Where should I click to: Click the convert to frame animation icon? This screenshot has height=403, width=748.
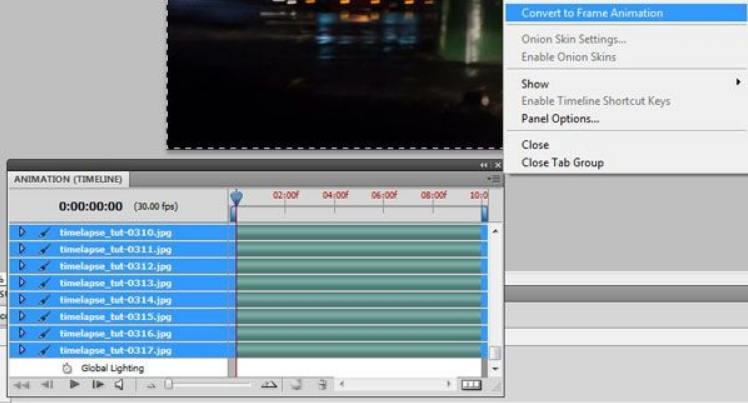(471, 384)
